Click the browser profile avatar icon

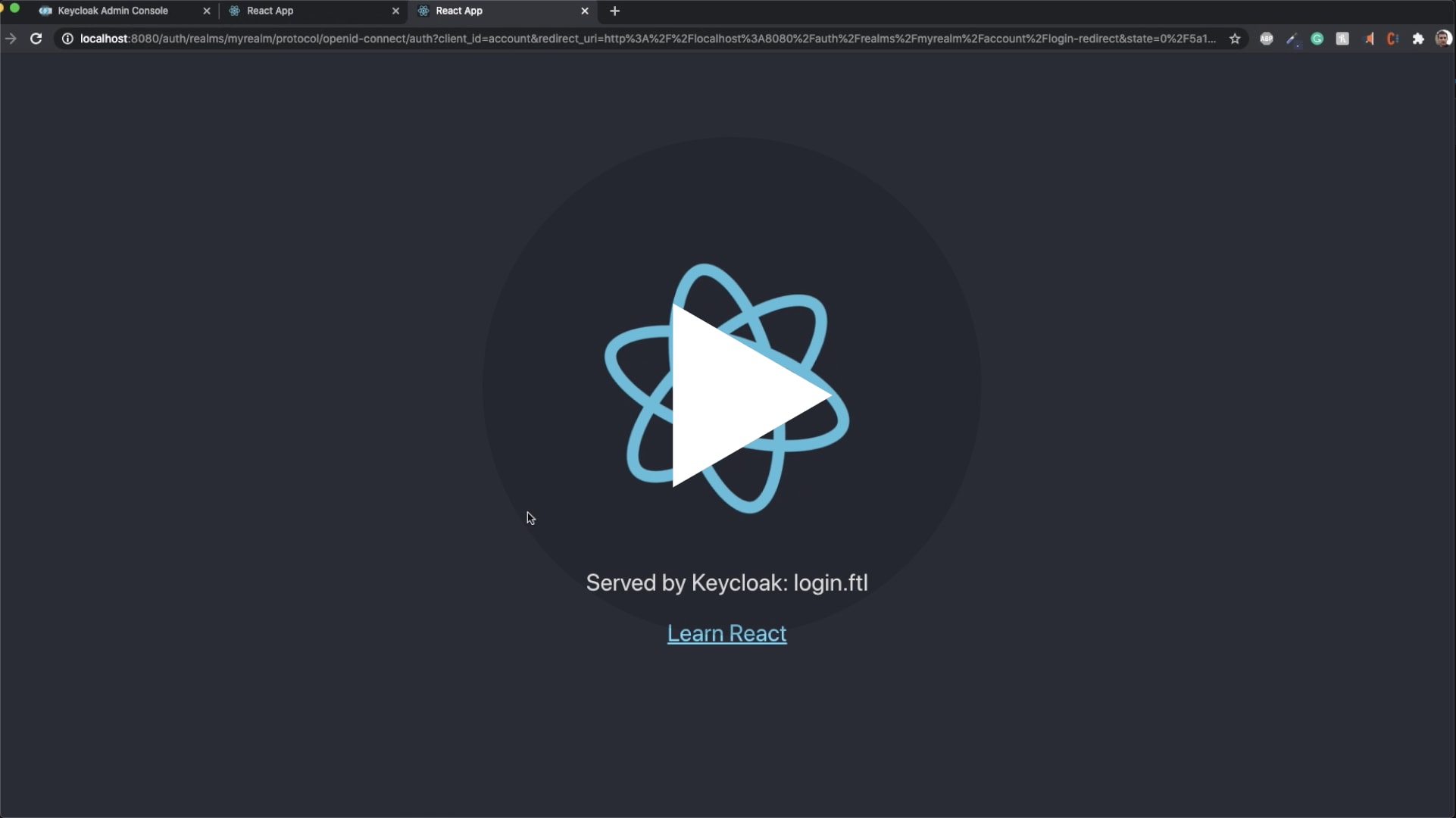1443,38
